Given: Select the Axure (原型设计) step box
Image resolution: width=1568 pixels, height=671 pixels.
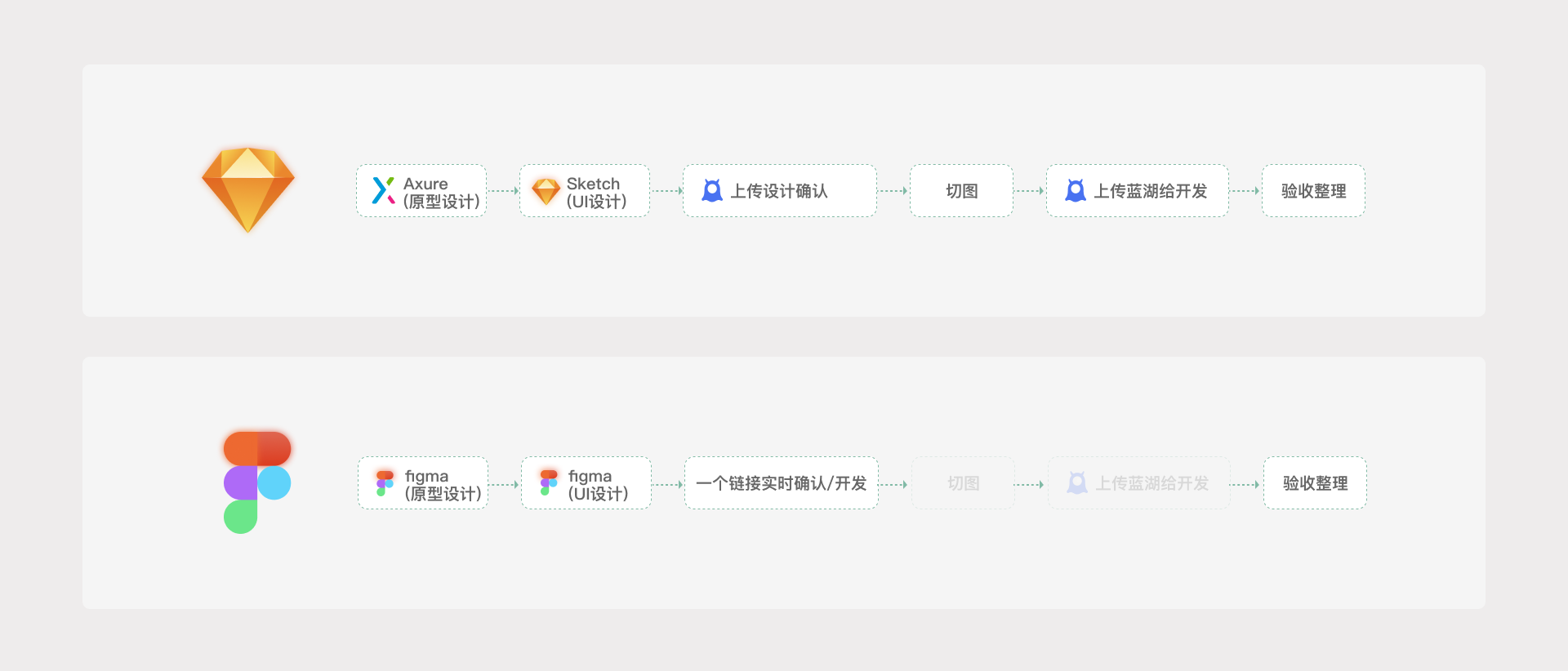Looking at the screenshot, I should point(421,191).
